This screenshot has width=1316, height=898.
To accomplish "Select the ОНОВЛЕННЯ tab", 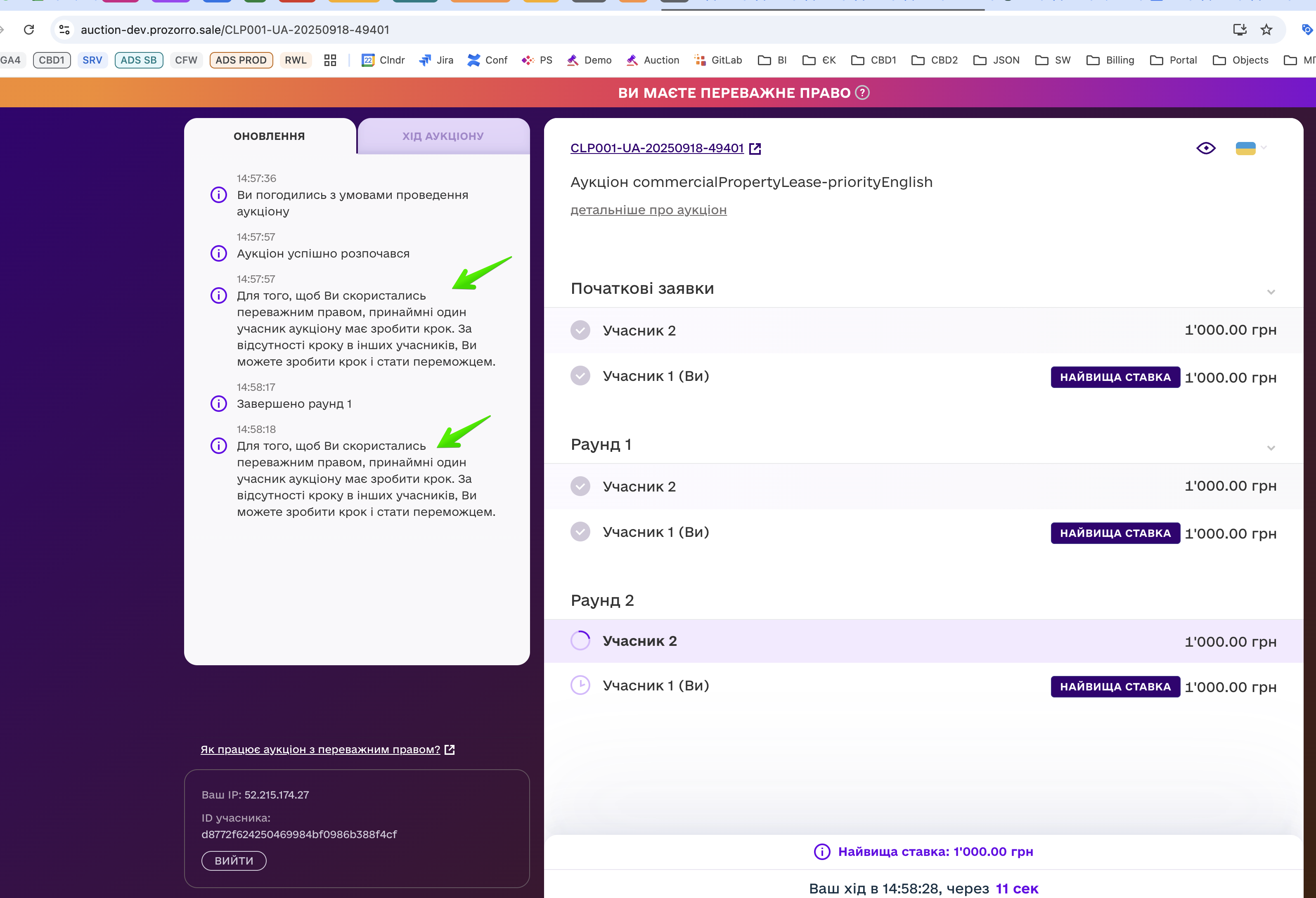I will click(269, 136).
